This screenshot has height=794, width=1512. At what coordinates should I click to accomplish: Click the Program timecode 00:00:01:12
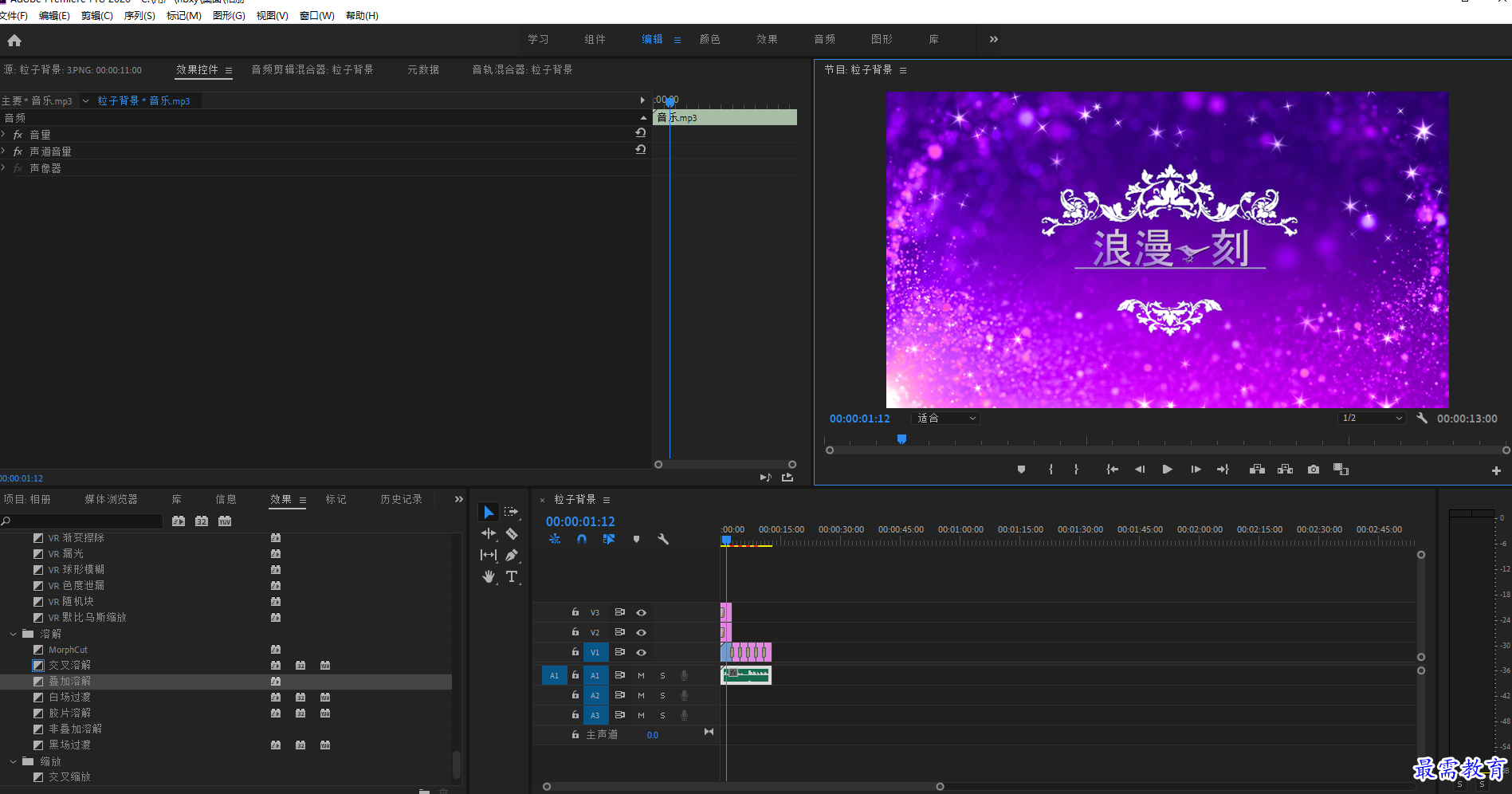(x=859, y=419)
